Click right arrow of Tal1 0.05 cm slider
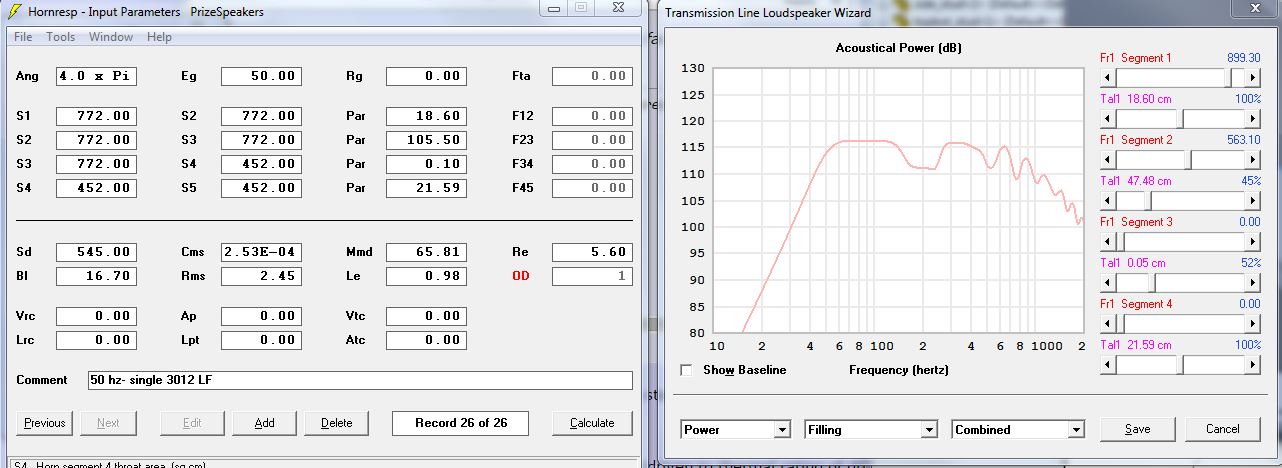Viewport: 1282px width, 468px height. click(1252, 282)
